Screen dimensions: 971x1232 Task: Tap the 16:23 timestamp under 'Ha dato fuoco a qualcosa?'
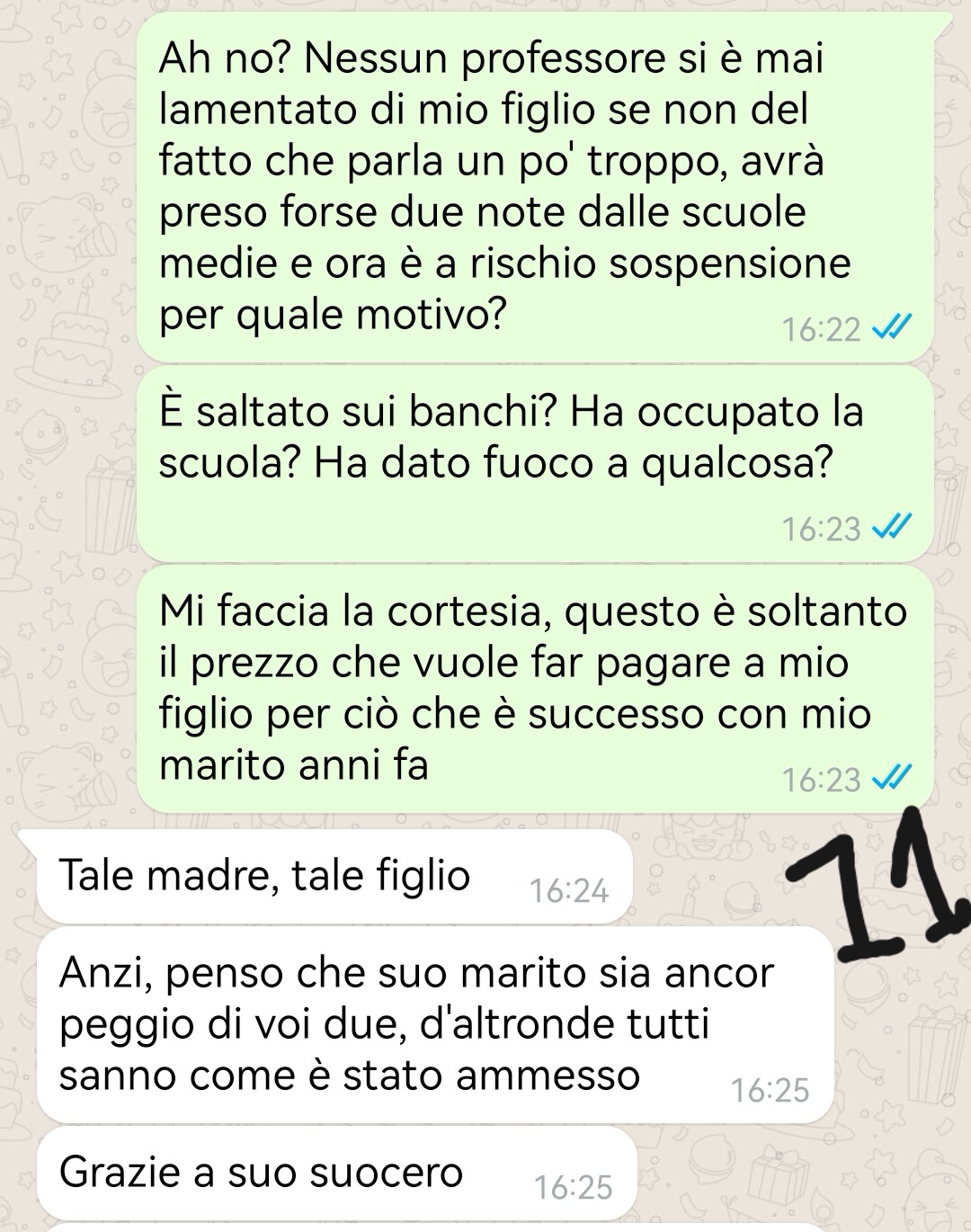tap(821, 529)
